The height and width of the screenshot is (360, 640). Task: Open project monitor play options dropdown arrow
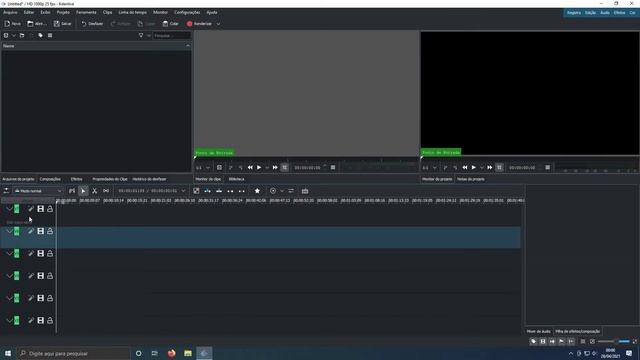pyautogui.click(x=482, y=167)
